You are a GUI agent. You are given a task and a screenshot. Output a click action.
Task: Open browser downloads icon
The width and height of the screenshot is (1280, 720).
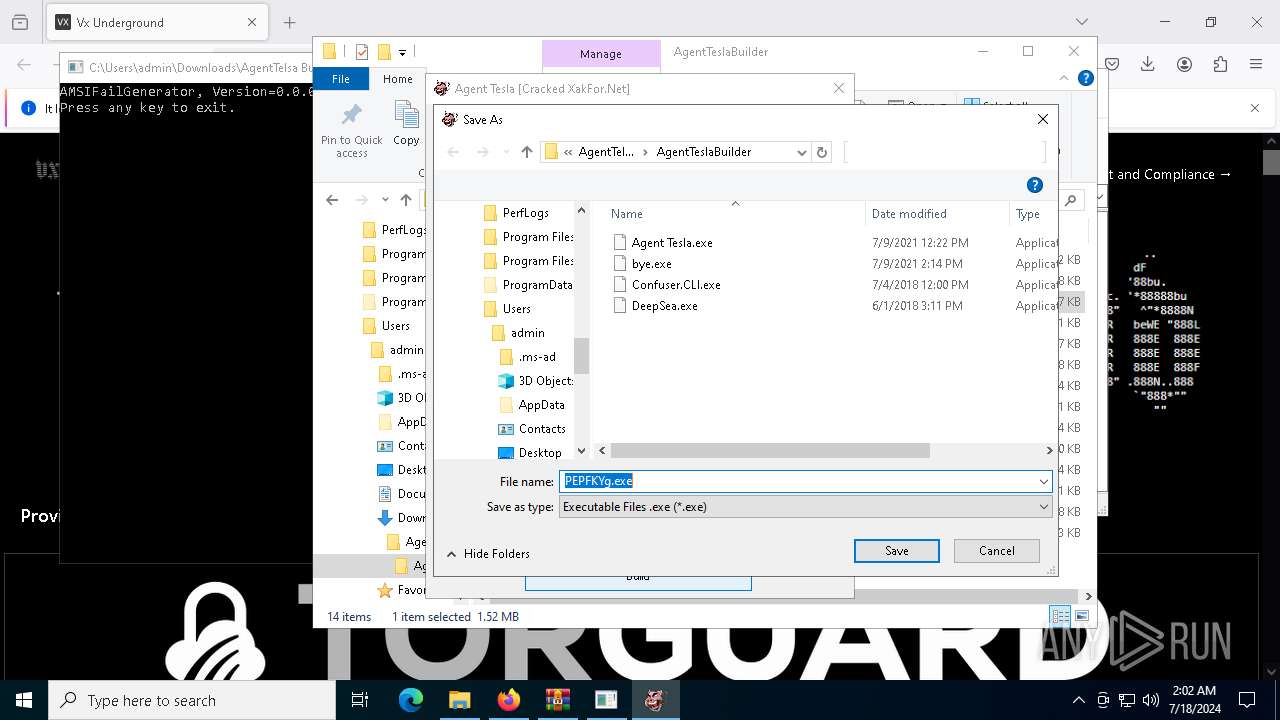click(x=1148, y=64)
